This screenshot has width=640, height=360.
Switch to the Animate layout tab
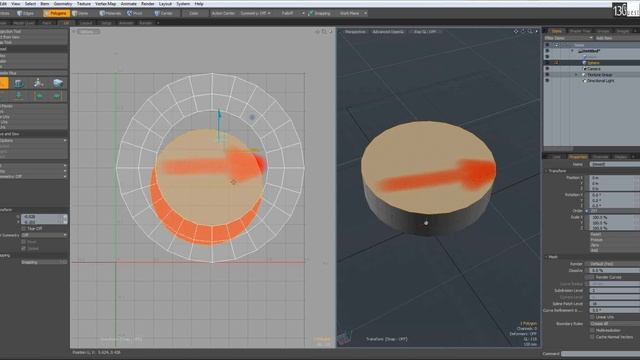point(127,23)
